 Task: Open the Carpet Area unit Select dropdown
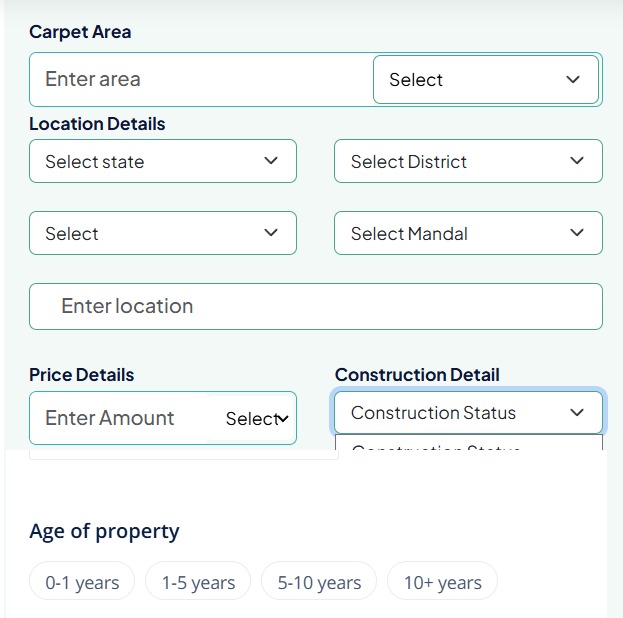click(x=486, y=79)
